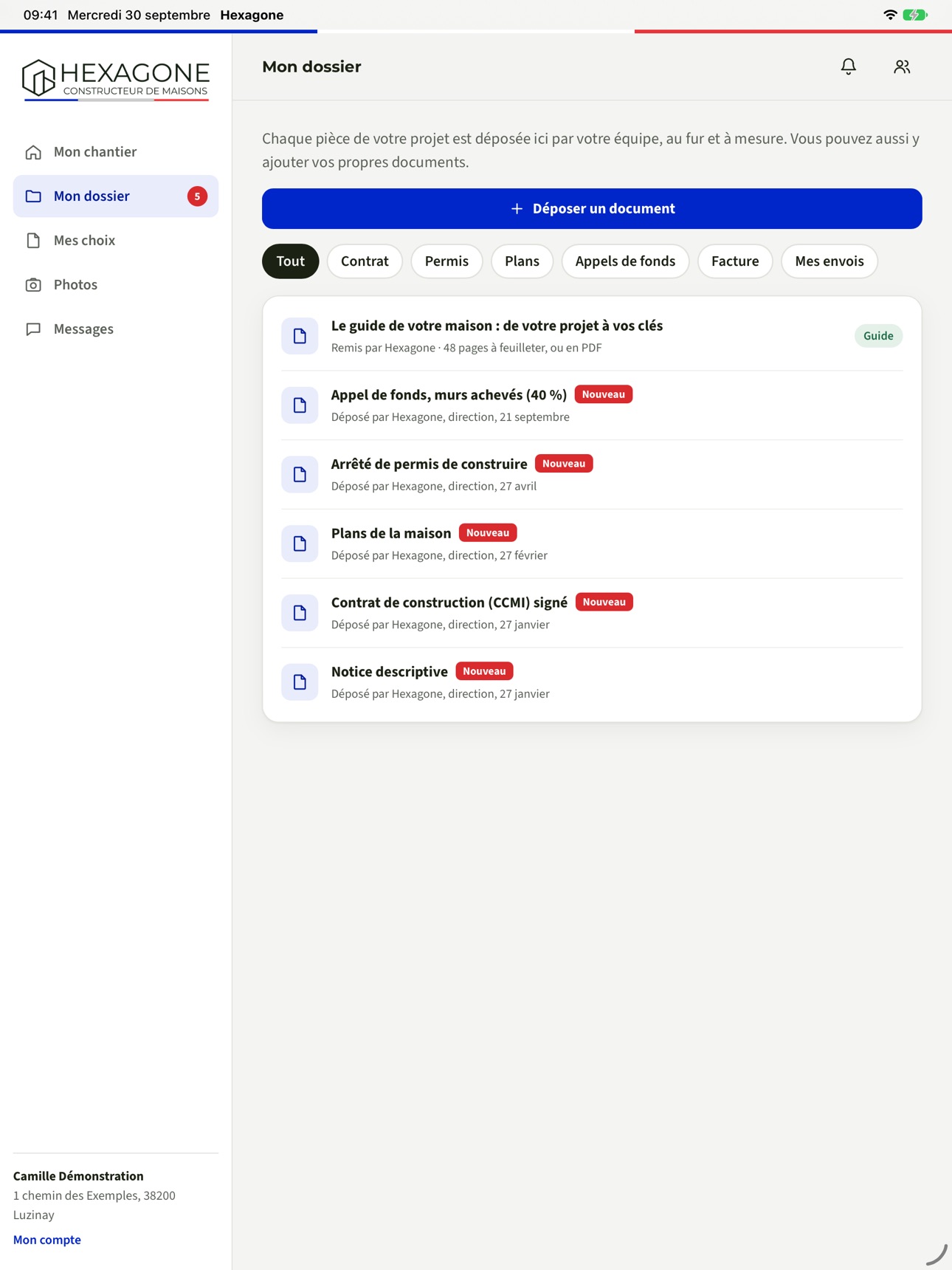Filter documents by Plans
The height and width of the screenshot is (1270, 952).
pyautogui.click(x=522, y=261)
